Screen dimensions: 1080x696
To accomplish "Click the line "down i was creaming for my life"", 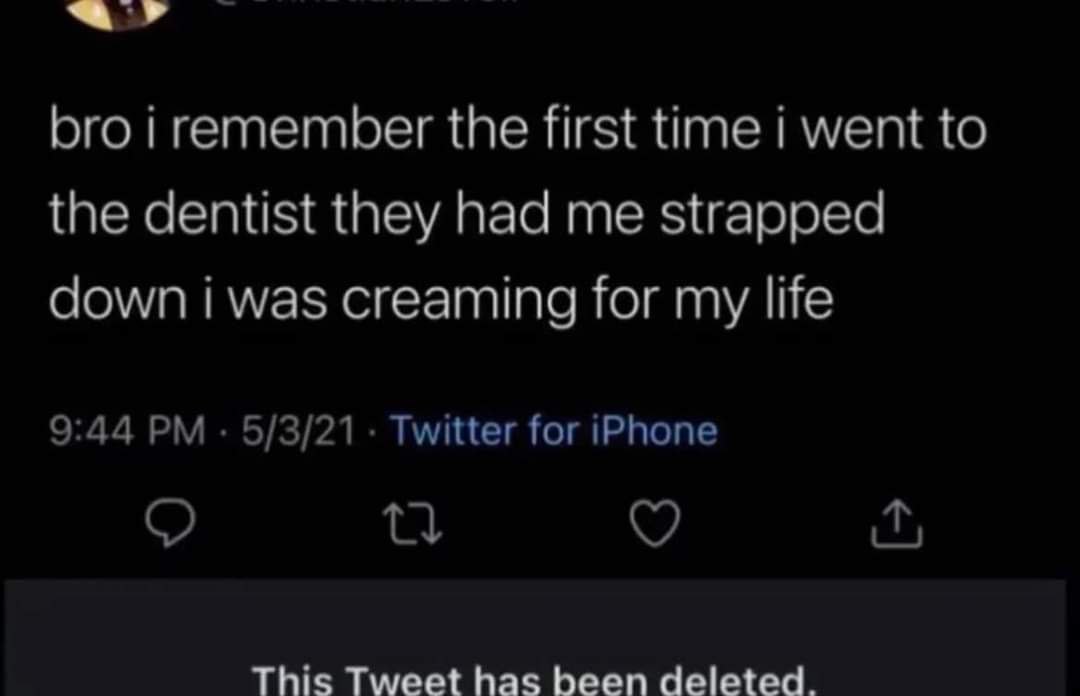I will click(441, 300).
